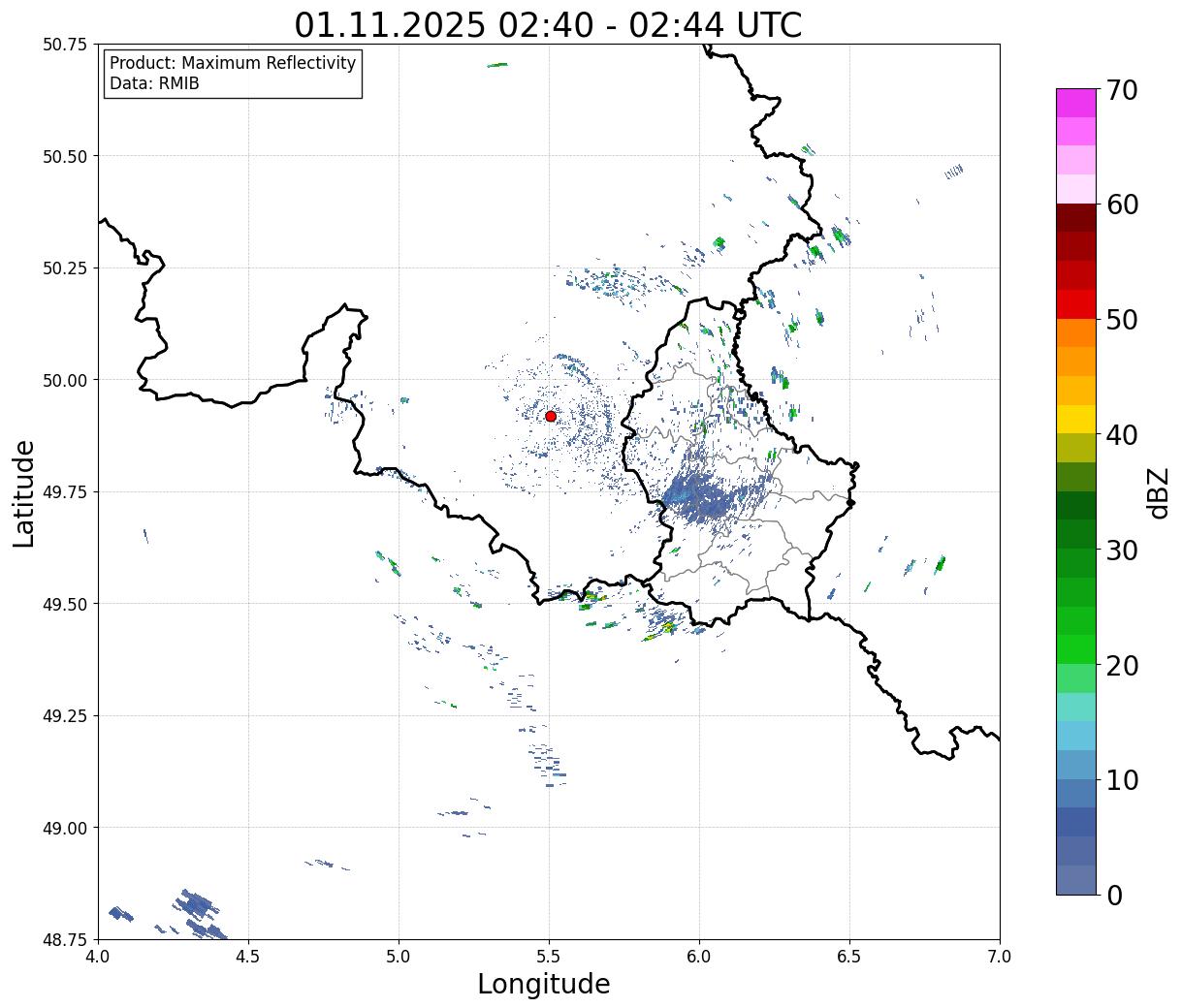Click the longitude tick label 4.0
Screen dimensions: 1182x1008
coord(98,956)
